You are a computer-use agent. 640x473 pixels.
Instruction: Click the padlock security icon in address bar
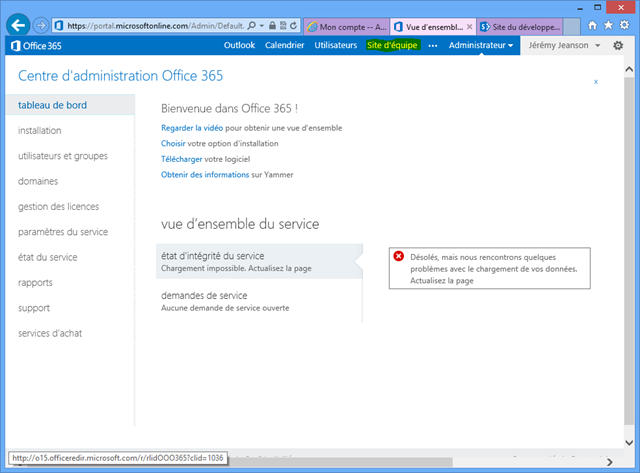click(x=272, y=26)
